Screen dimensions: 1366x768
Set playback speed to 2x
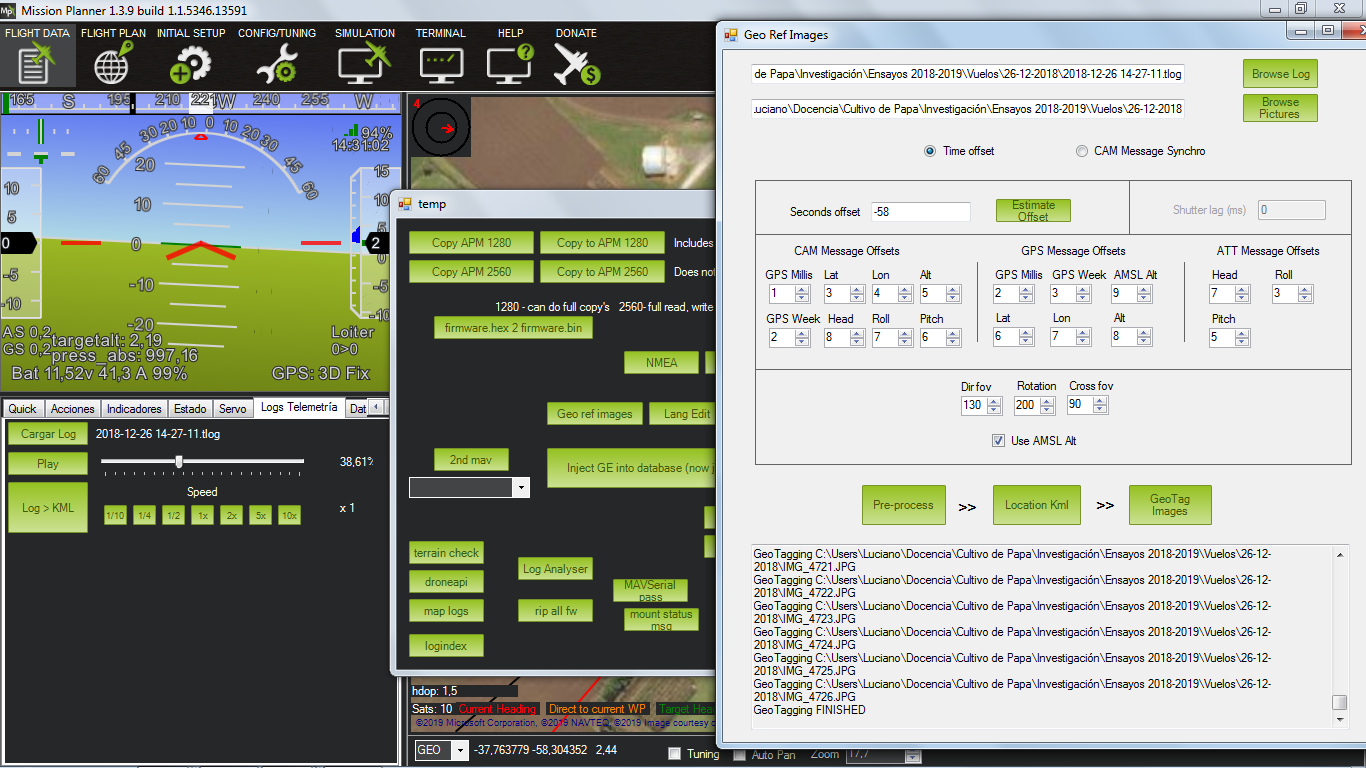point(231,516)
